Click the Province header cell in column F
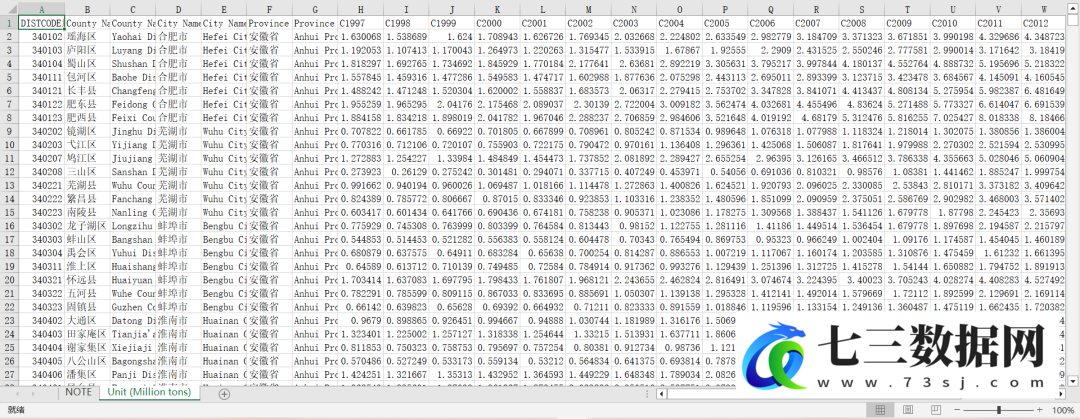Screen dimensions: 1080x419 pyautogui.click(x=269, y=23)
